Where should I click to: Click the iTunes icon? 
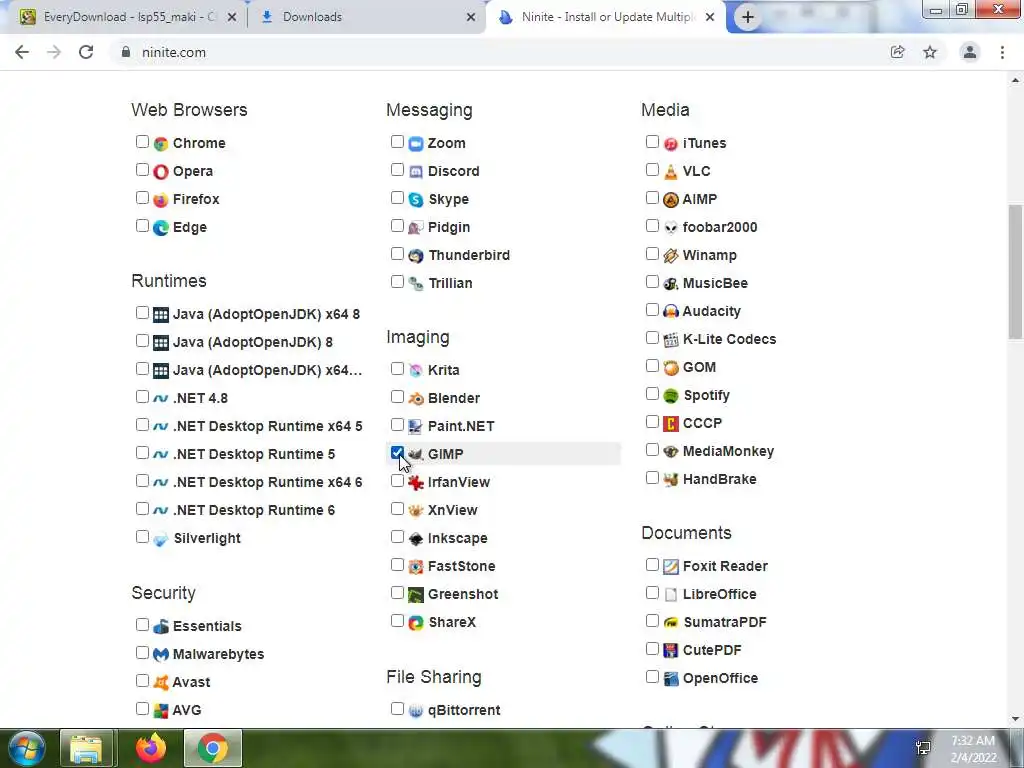point(671,143)
